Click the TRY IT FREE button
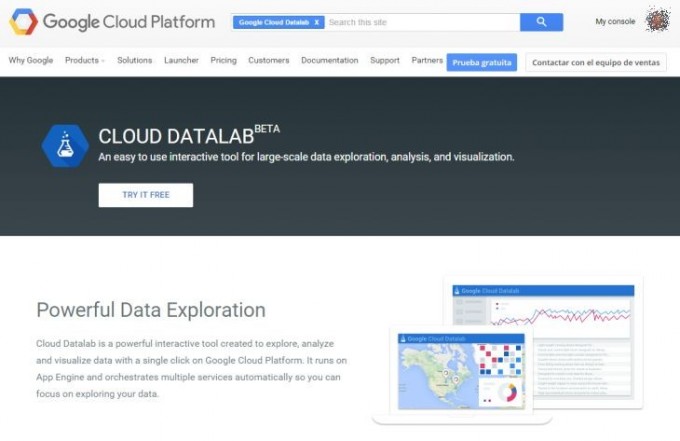The width and height of the screenshot is (680, 441). point(146,195)
